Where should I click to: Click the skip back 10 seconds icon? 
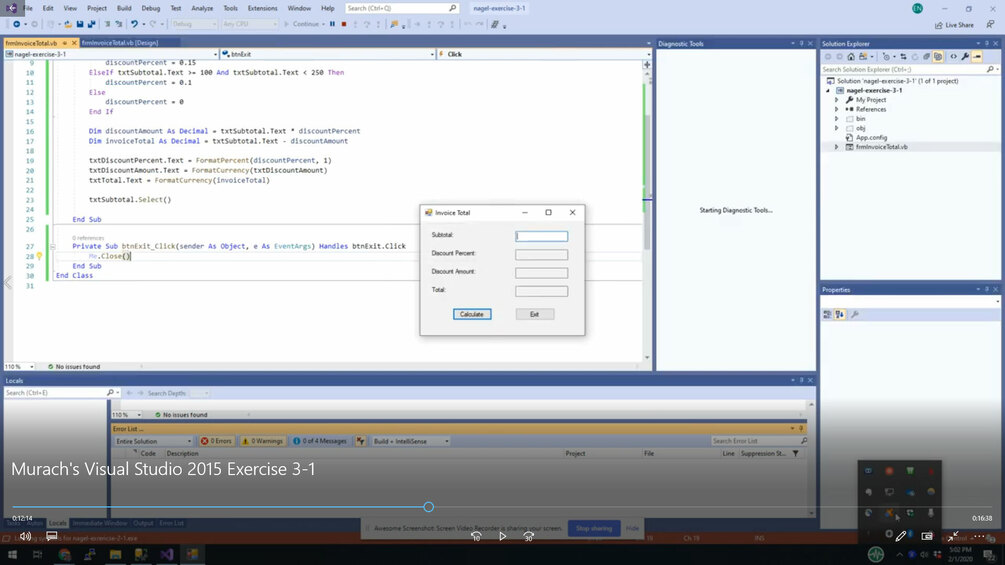(476, 536)
